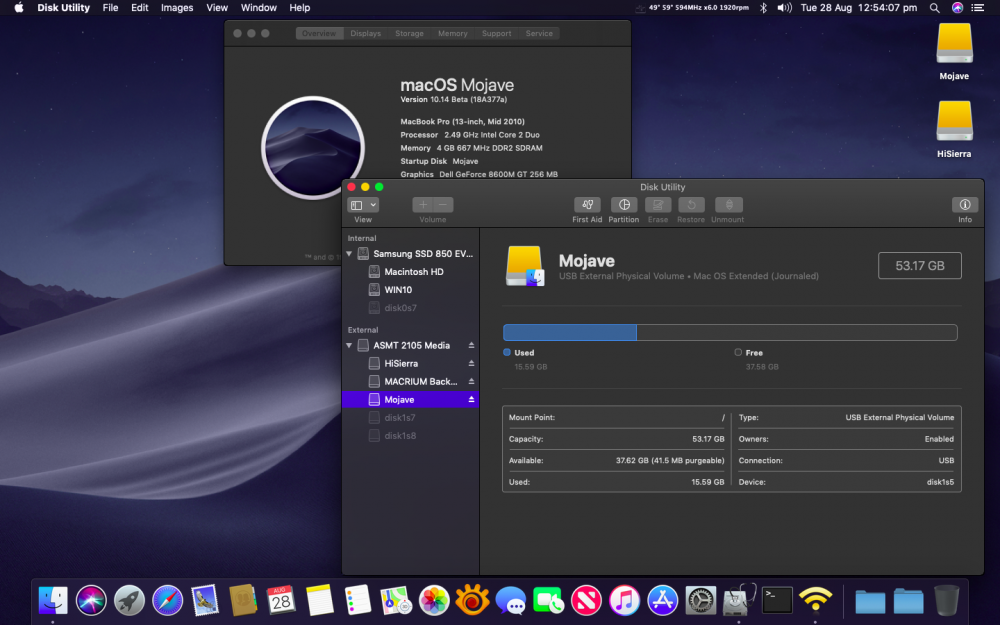The image size is (1000, 625).
Task: Click the large Mojave volume icon
Action: coord(525,266)
